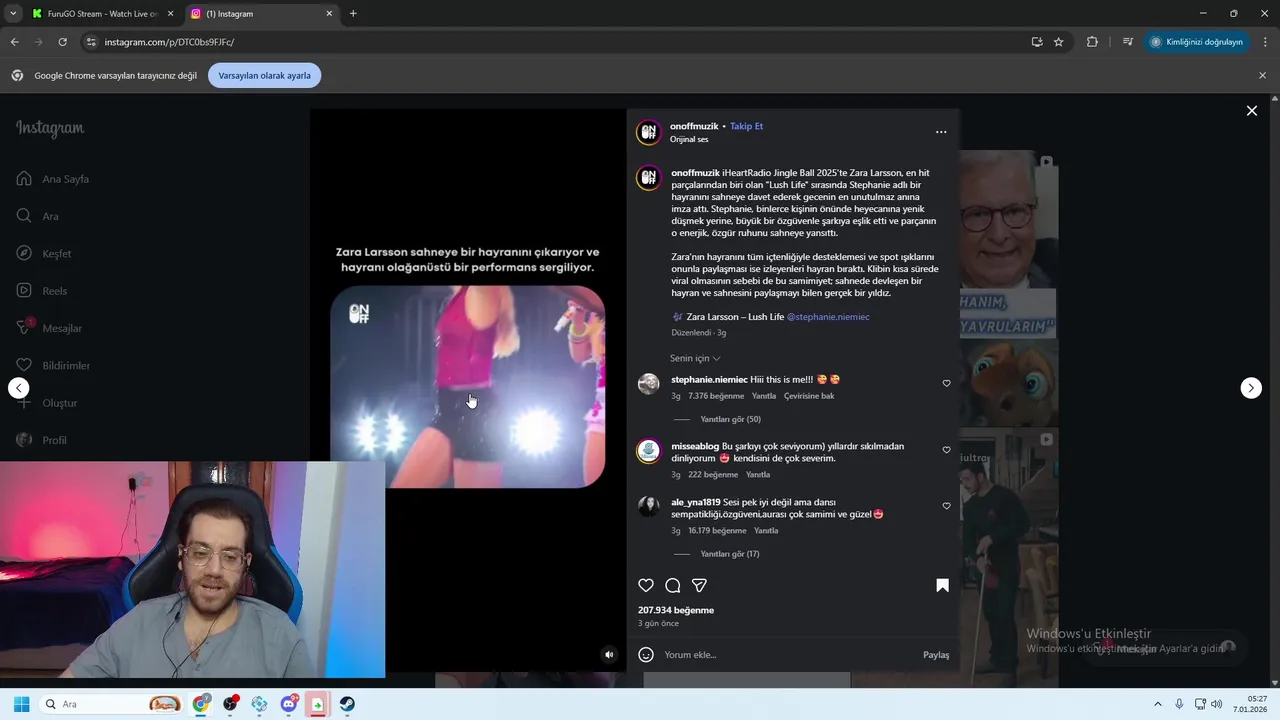
Task: Open the '207.934 beğenme' likes list
Action: coord(676,610)
